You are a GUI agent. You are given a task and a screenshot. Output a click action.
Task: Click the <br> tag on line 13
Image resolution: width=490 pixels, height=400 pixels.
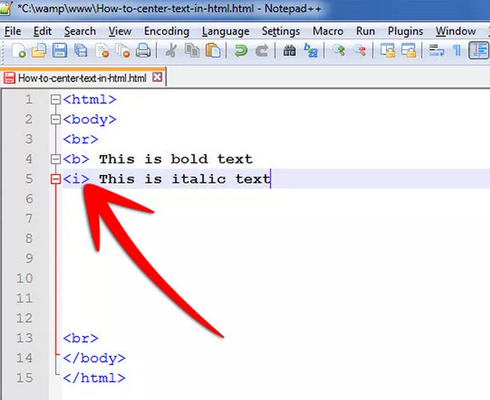pos(81,338)
